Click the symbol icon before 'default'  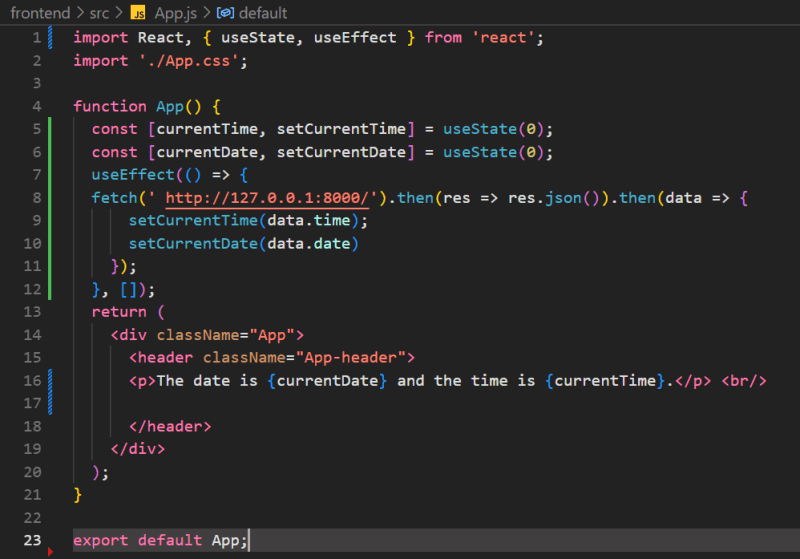pyautogui.click(x=225, y=13)
